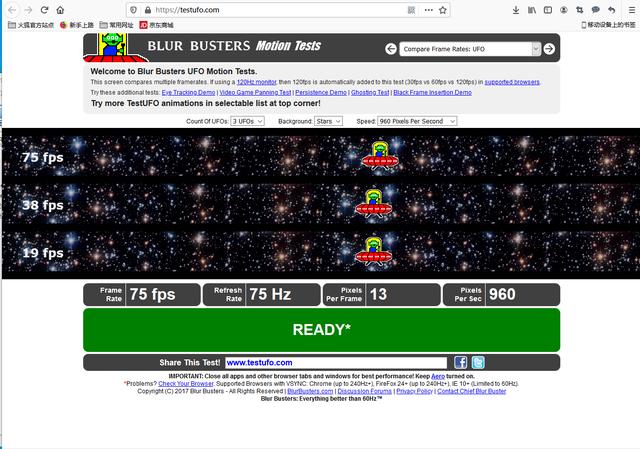Open the Black Frame Insertion Demo link
The image size is (640, 449).
tap(433, 93)
